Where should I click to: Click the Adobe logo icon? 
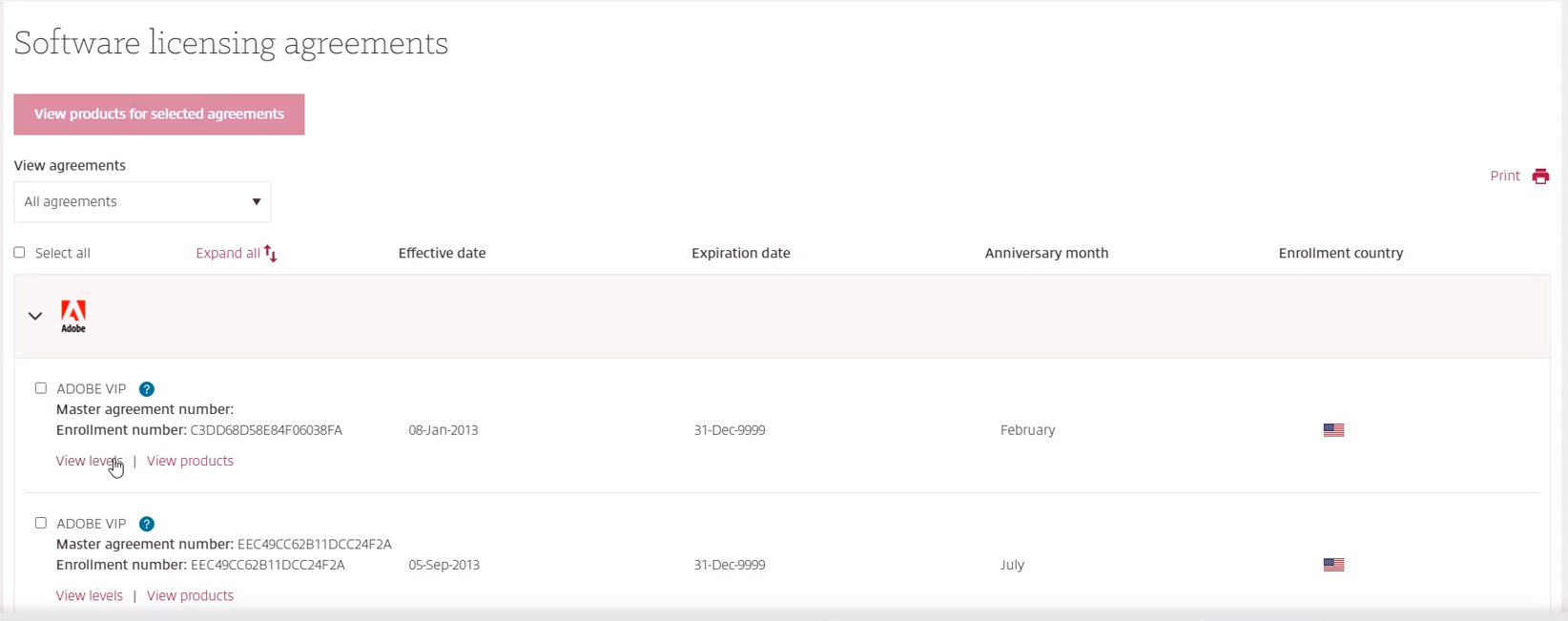73,316
